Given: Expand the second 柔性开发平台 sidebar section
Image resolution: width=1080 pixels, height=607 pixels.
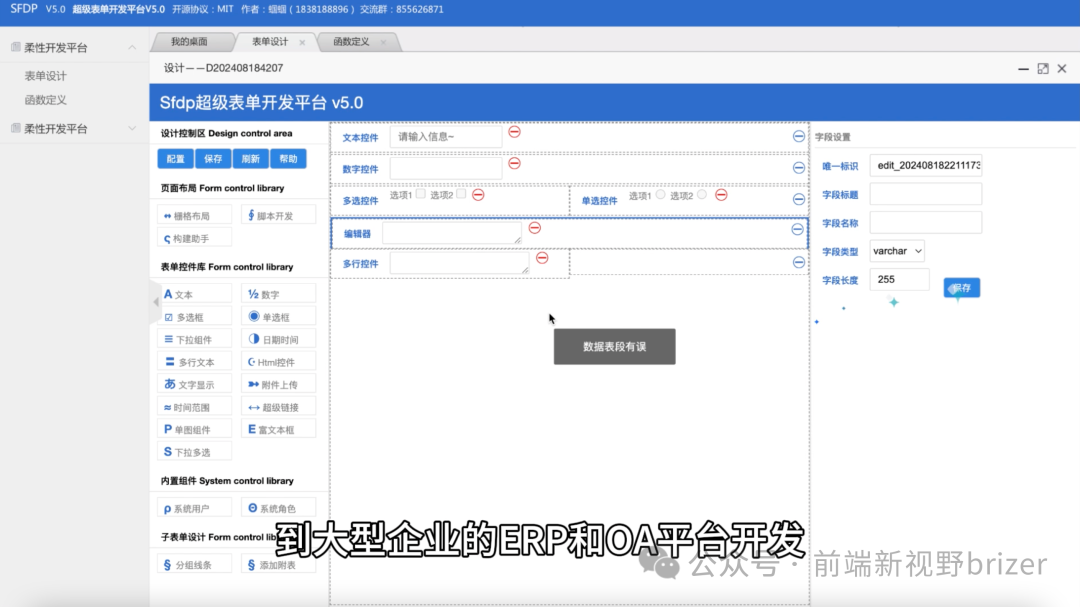Looking at the screenshot, I should [131, 128].
